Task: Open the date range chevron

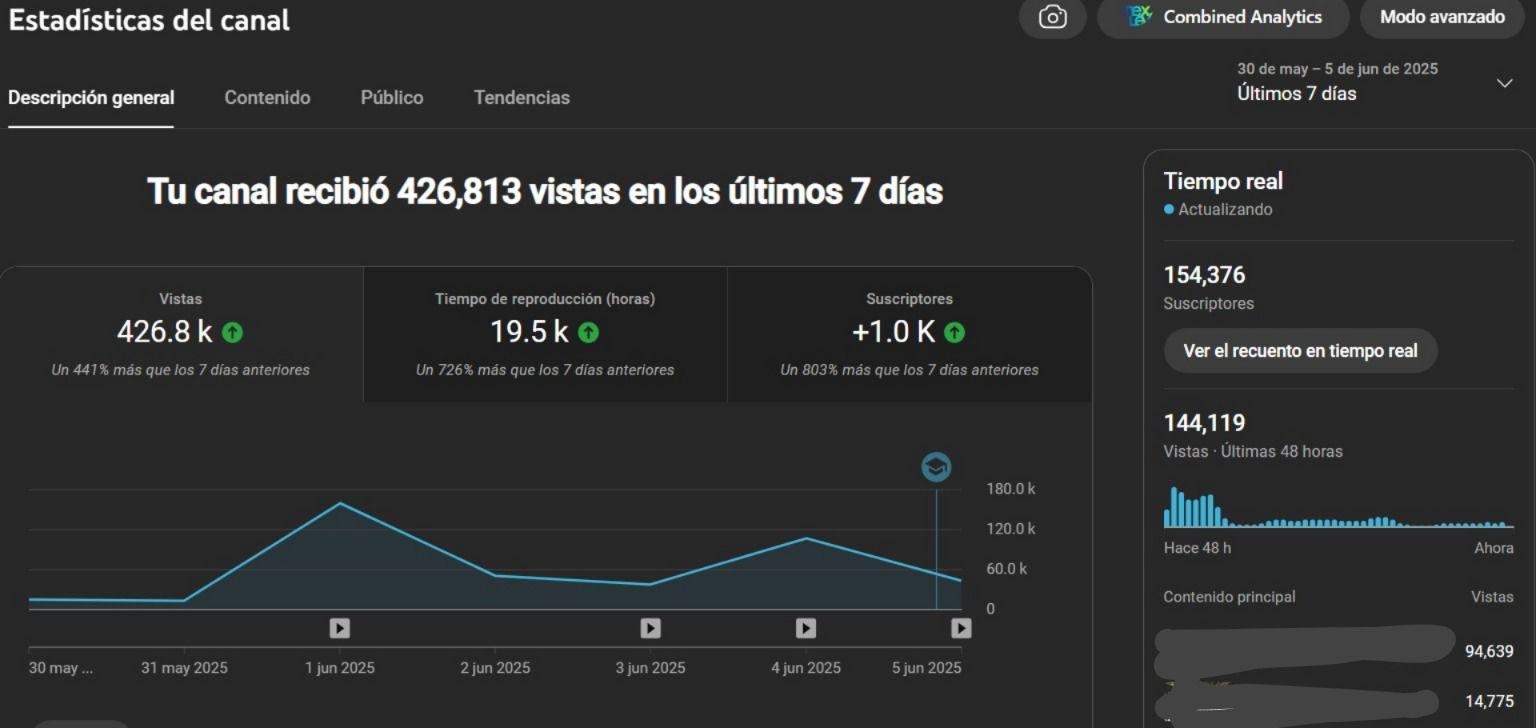Action: click(x=1506, y=83)
